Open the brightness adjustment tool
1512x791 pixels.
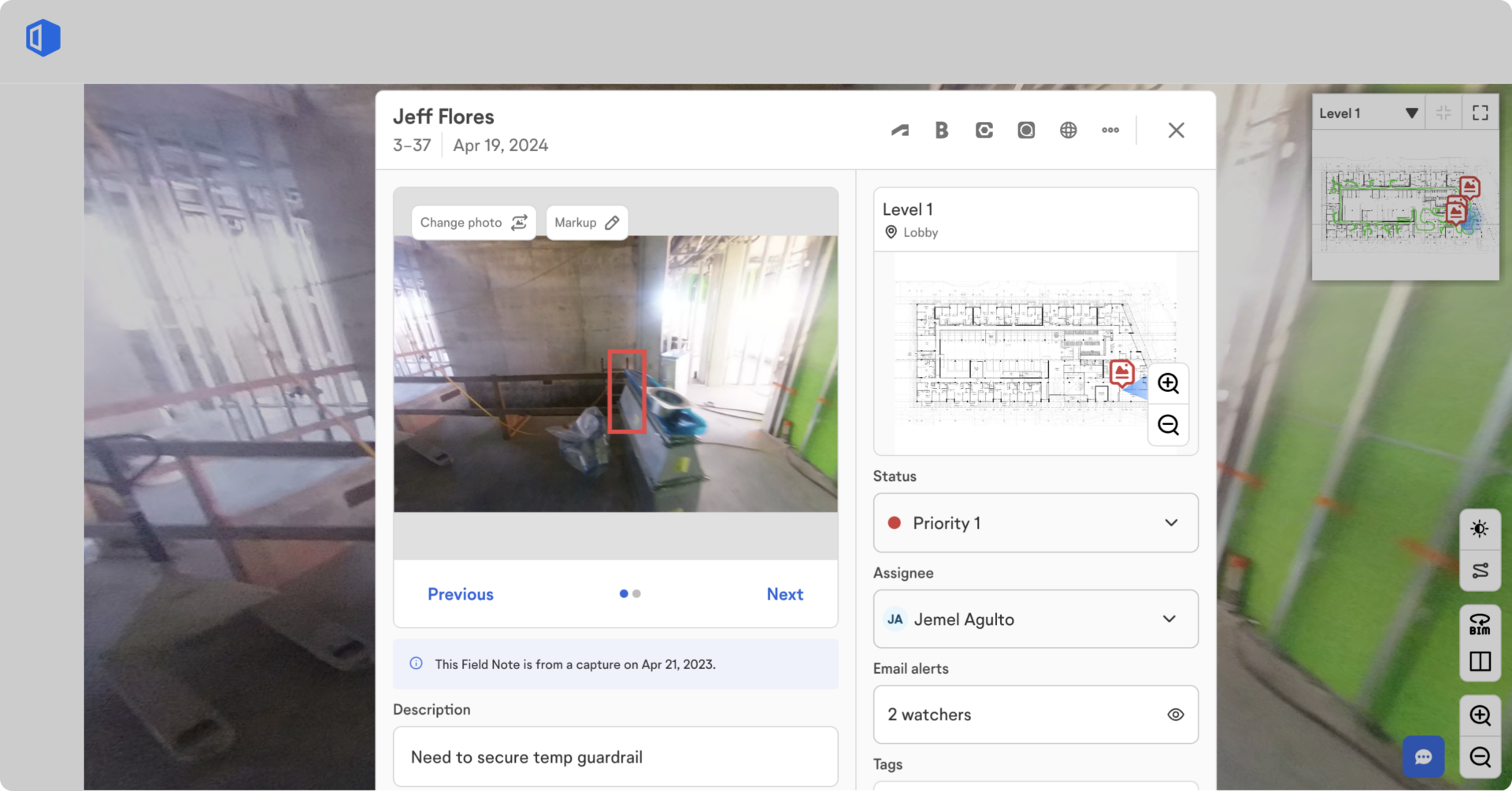coord(1480,529)
